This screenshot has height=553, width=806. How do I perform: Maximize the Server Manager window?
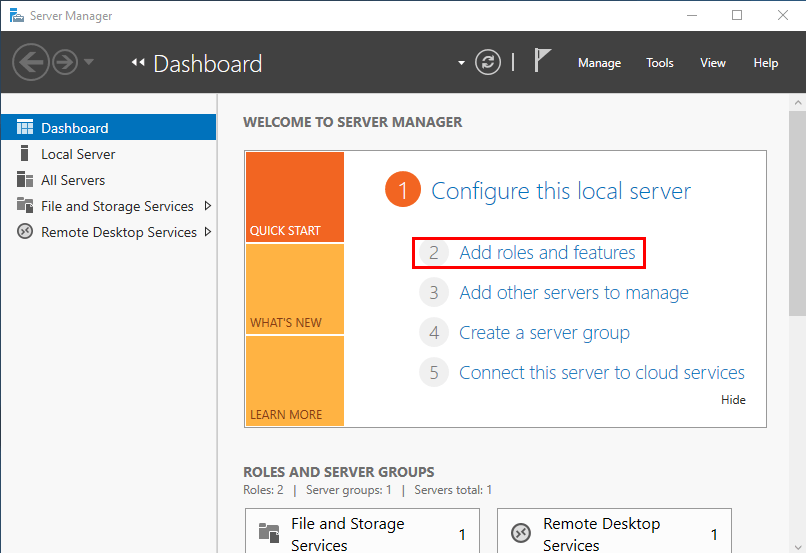[737, 15]
